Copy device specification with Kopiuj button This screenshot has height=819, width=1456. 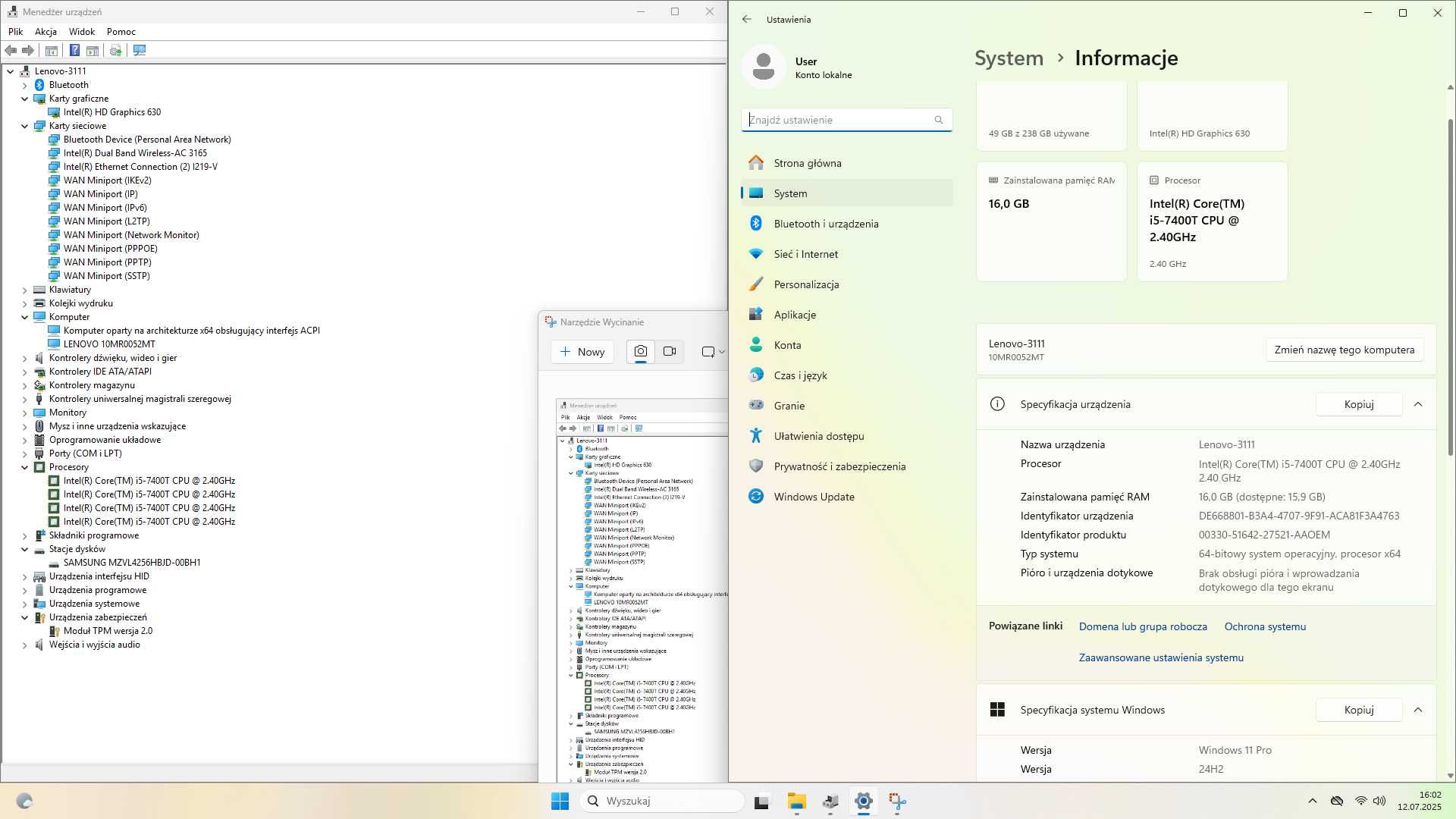(x=1358, y=404)
